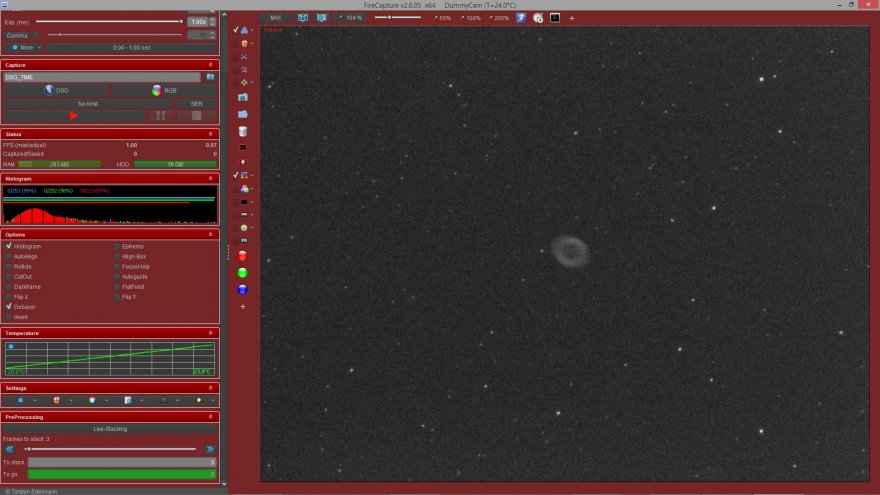Click the MAX display size button
The height and width of the screenshot is (495, 880).
click(x=275, y=18)
